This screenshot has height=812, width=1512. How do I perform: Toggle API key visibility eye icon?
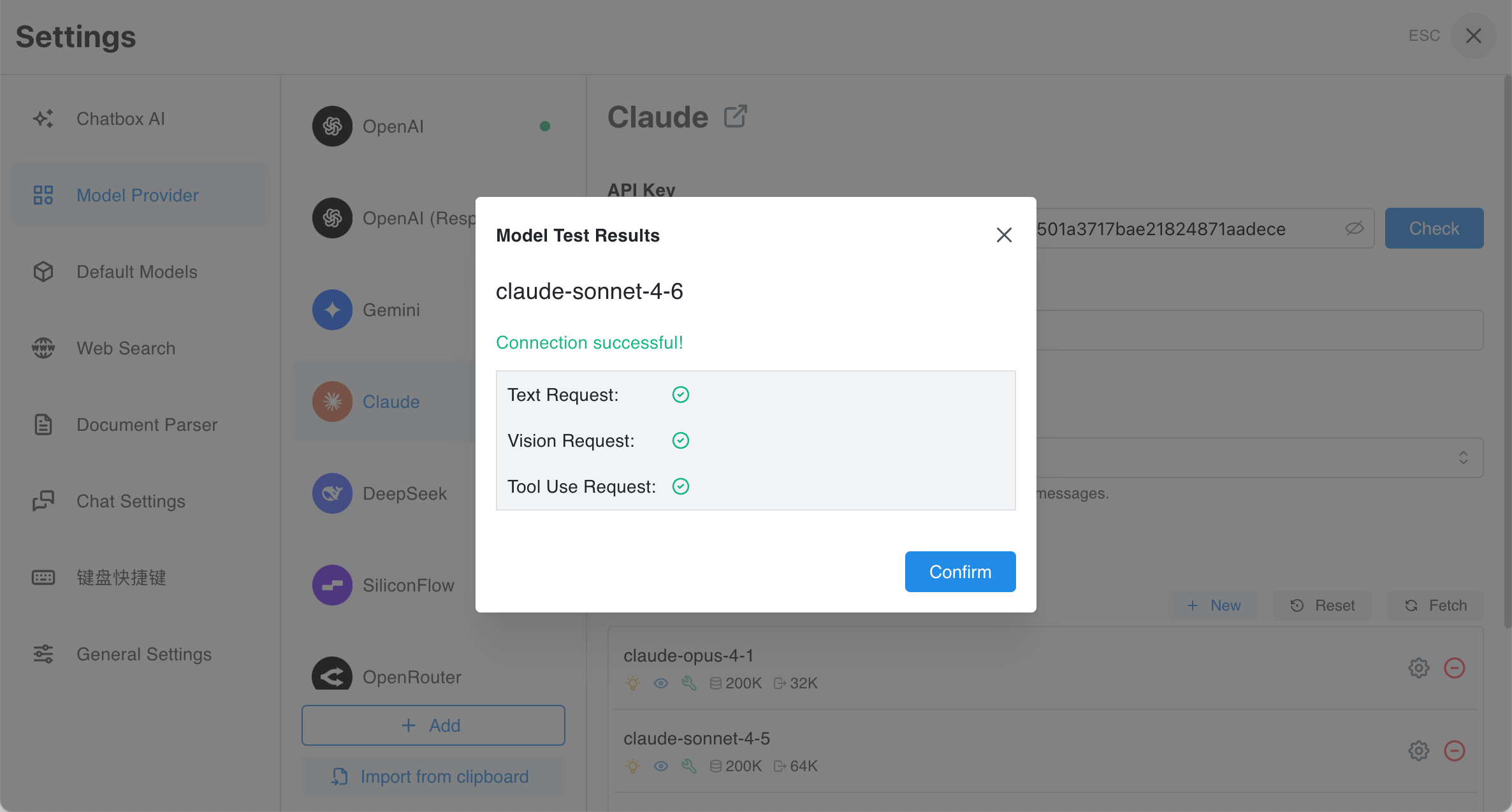[1354, 228]
